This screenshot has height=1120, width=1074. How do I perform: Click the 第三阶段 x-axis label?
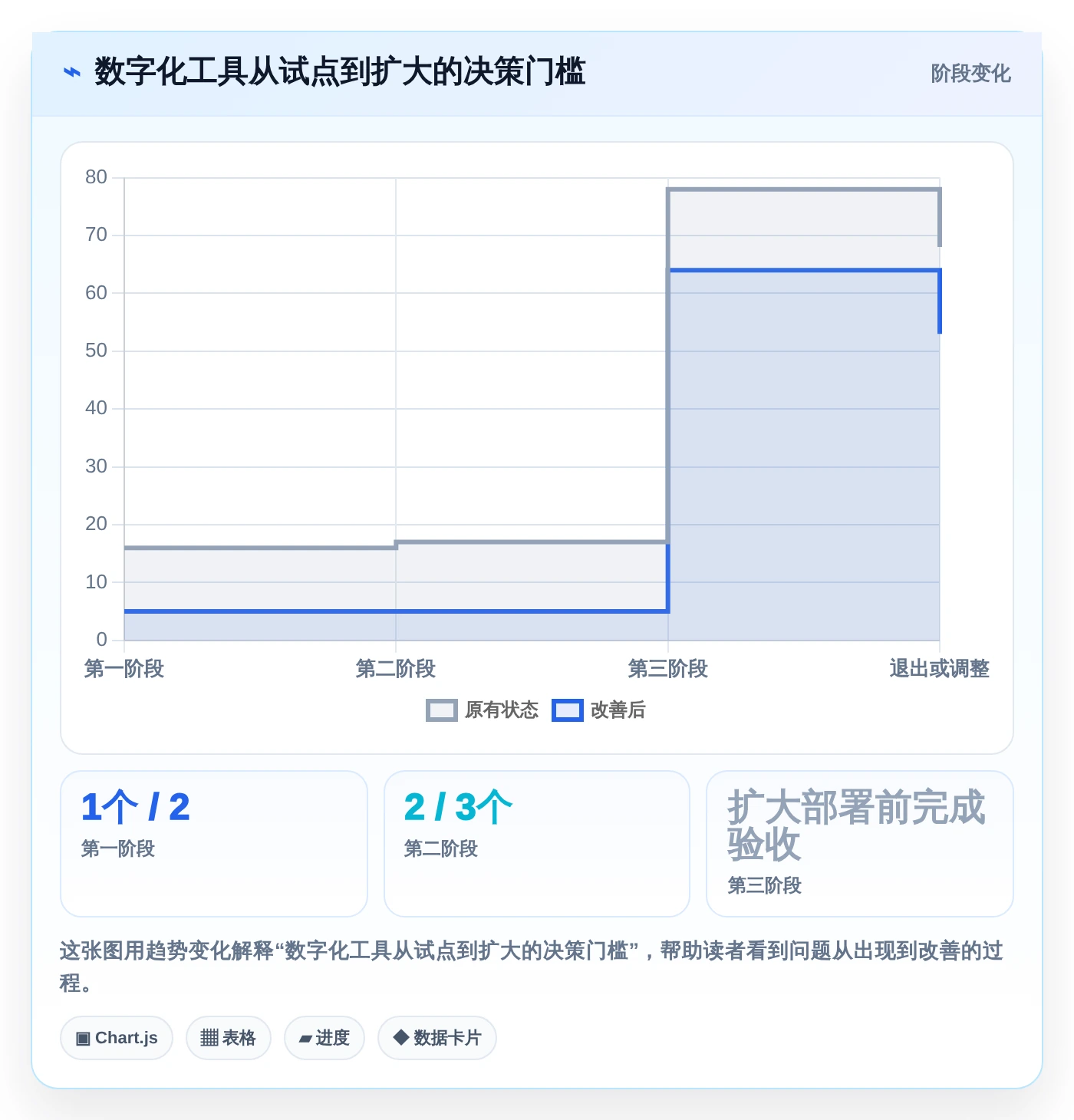[668, 669]
